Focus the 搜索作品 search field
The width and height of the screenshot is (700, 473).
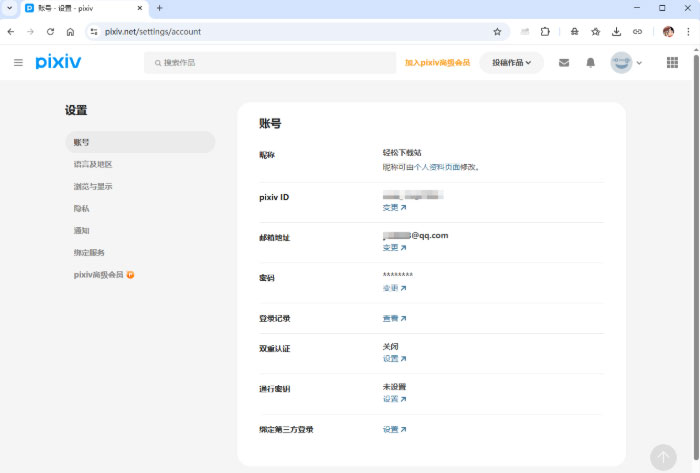tap(270, 62)
